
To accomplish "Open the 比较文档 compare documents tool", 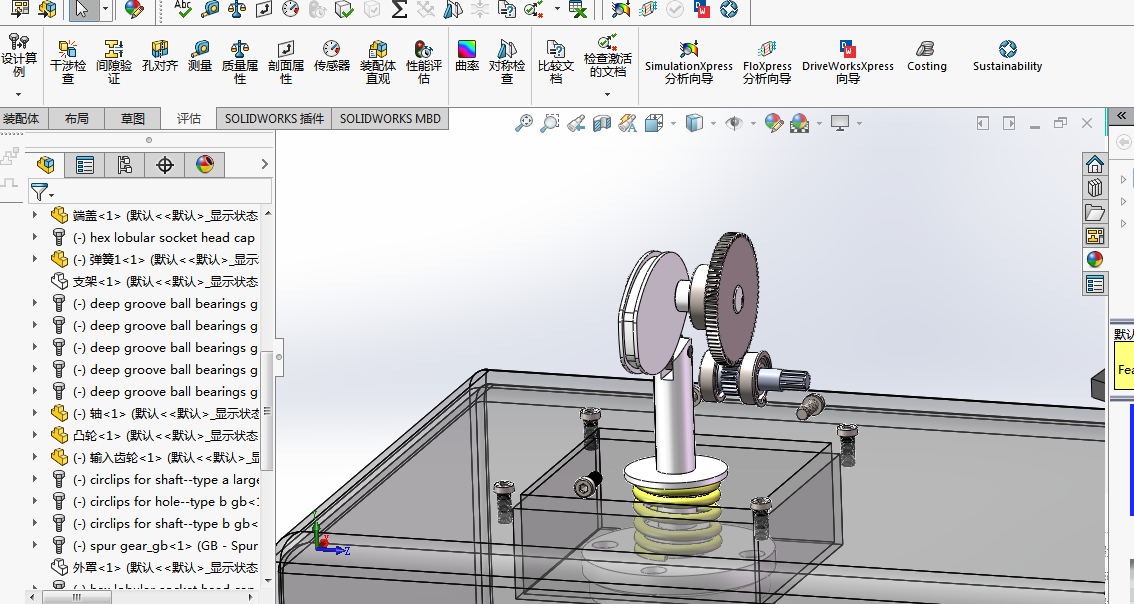I will coord(555,62).
